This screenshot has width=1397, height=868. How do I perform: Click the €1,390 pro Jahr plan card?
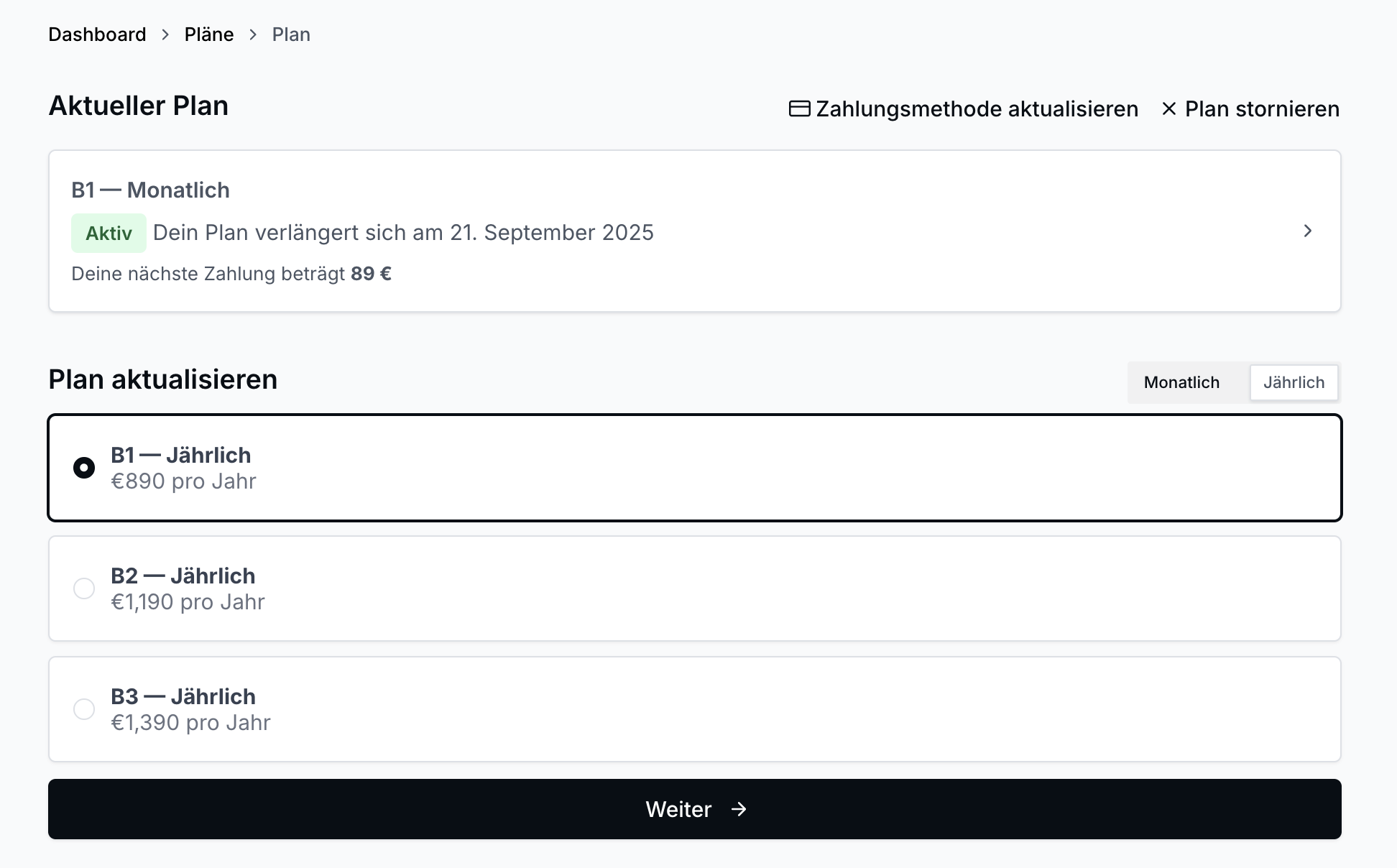[x=694, y=709]
